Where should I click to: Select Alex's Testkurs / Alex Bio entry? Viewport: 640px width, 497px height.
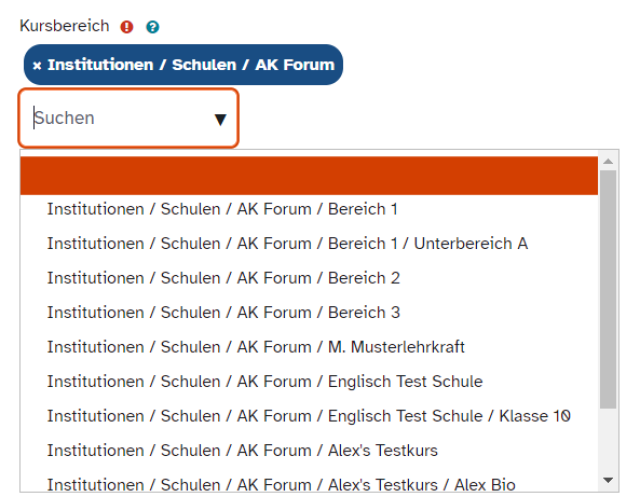[281, 485]
